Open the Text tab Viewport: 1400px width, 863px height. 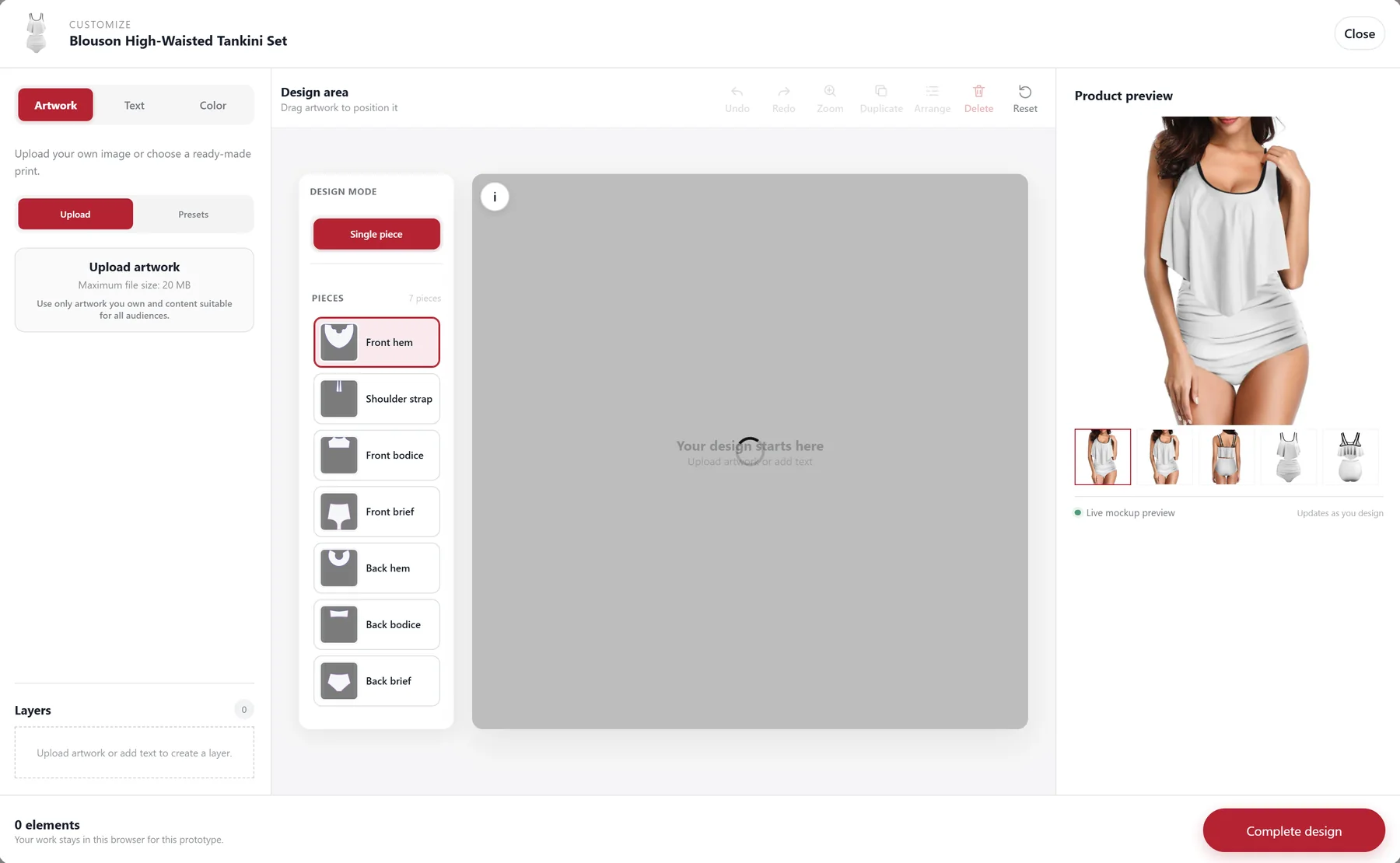(134, 105)
